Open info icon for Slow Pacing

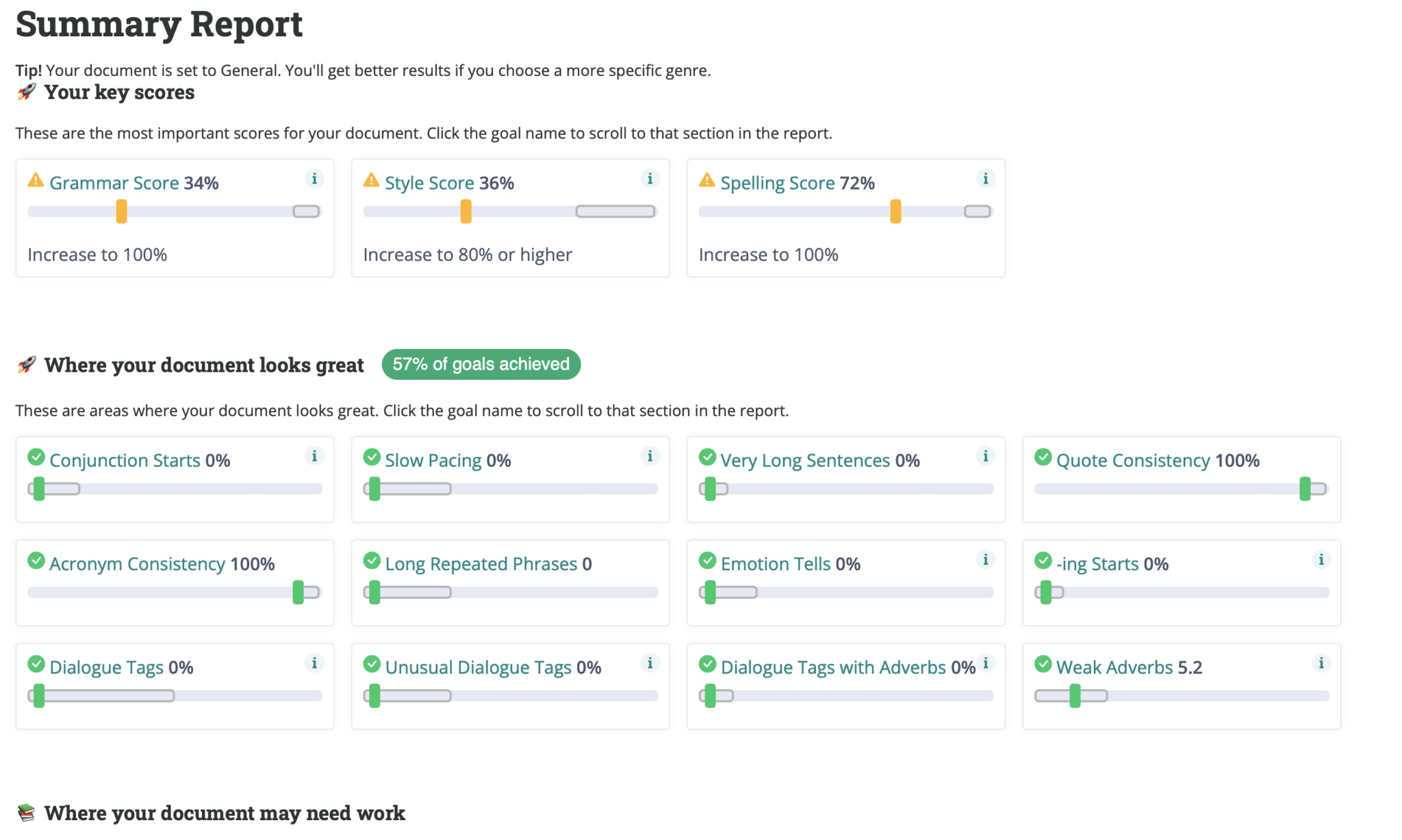(650, 456)
